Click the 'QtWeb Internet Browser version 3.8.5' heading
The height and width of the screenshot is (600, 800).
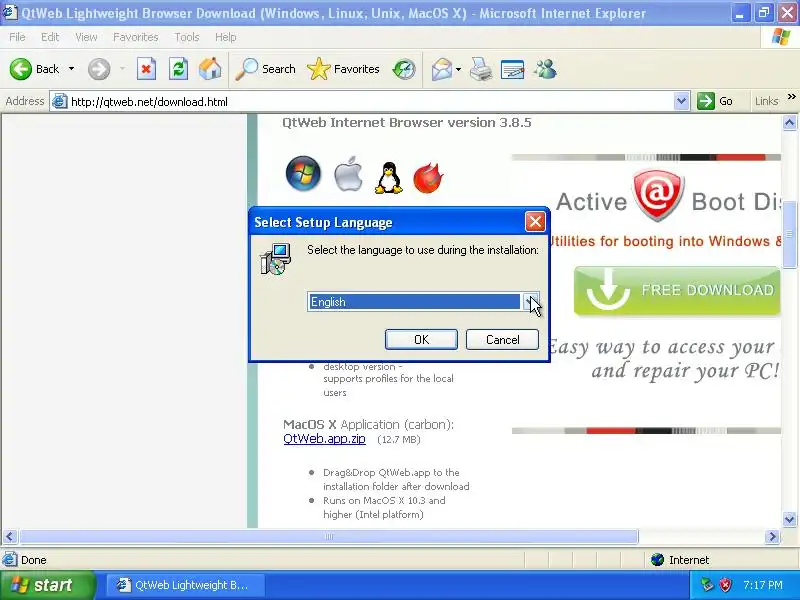click(407, 122)
